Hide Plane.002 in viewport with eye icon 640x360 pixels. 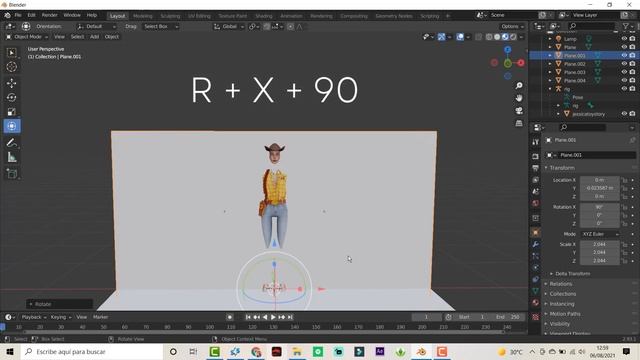coord(624,64)
